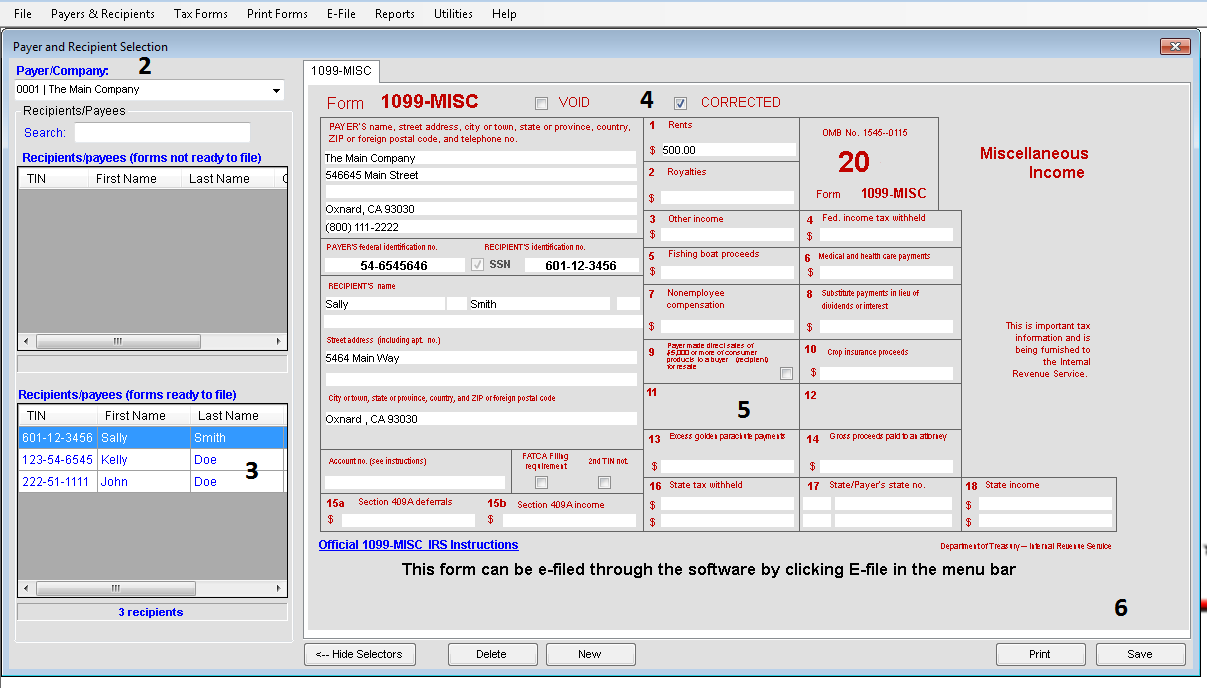Open Official 1099-MISC IRS Instructions link
Image resolution: width=1207 pixels, height=691 pixels.
coord(418,545)
